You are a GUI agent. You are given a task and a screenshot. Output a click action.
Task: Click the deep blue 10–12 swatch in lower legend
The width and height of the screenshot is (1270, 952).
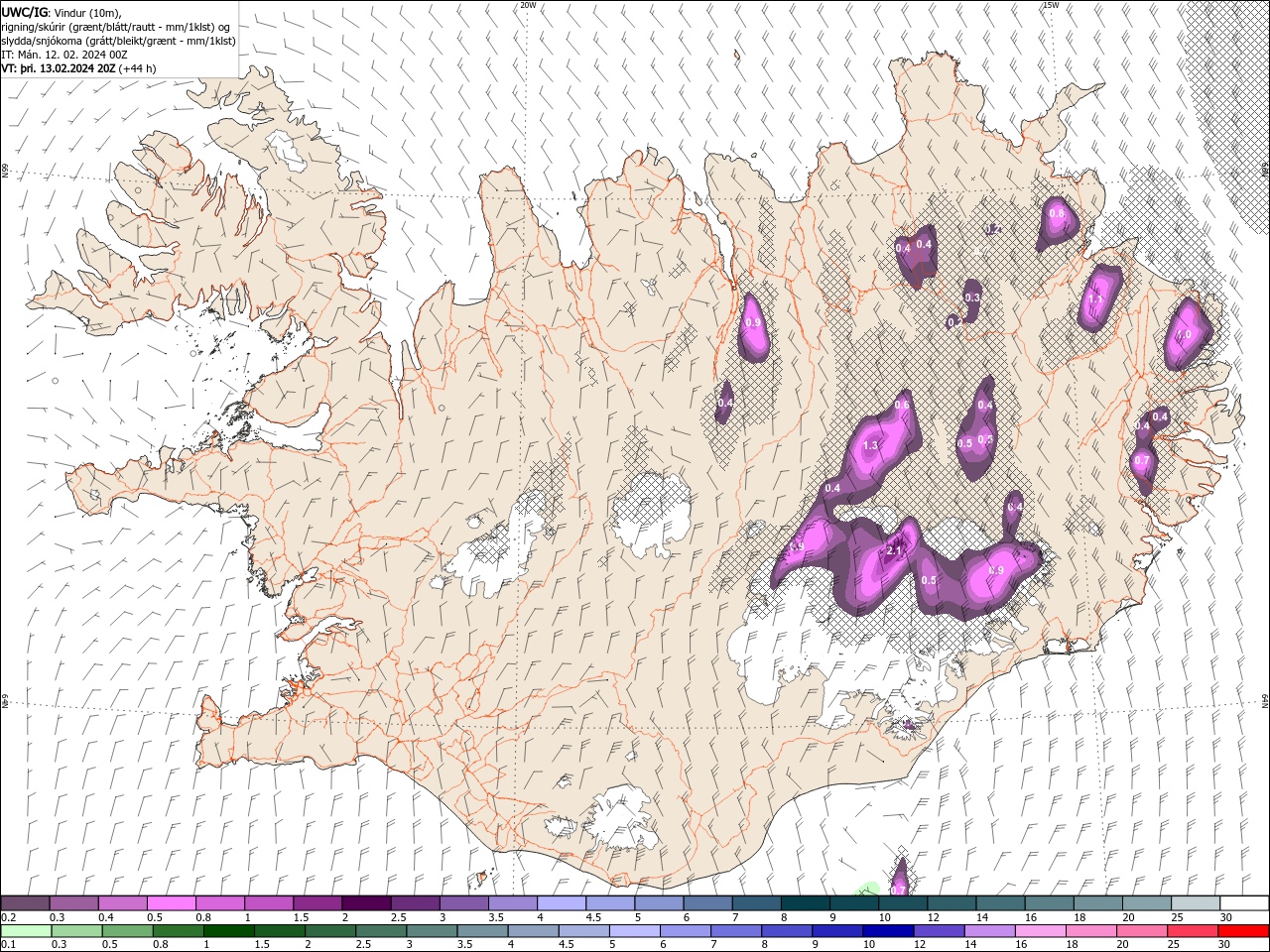pos(887,931)
